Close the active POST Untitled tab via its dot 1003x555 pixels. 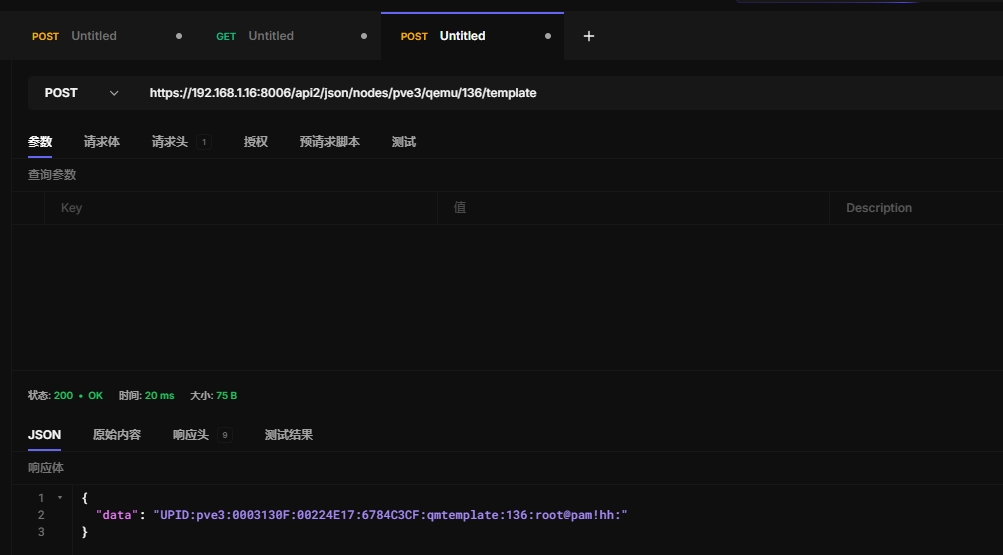548,36
